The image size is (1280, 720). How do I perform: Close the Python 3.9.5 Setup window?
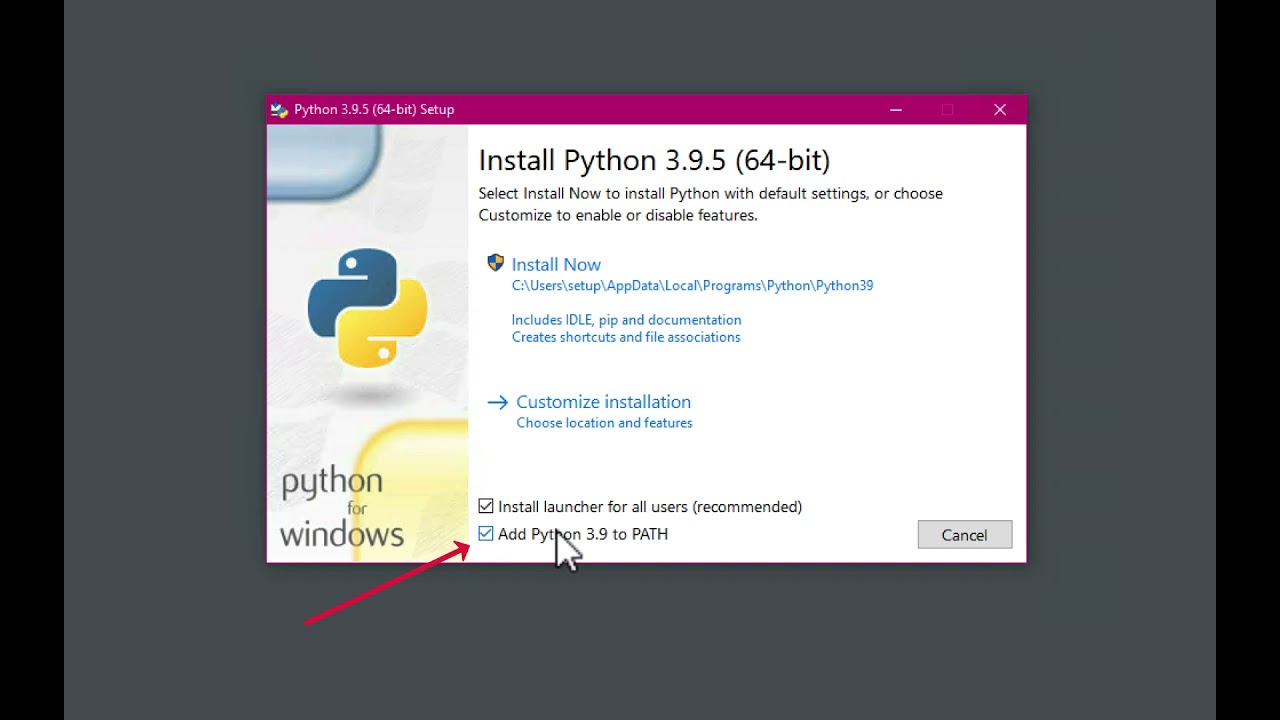coord(1000,110)
